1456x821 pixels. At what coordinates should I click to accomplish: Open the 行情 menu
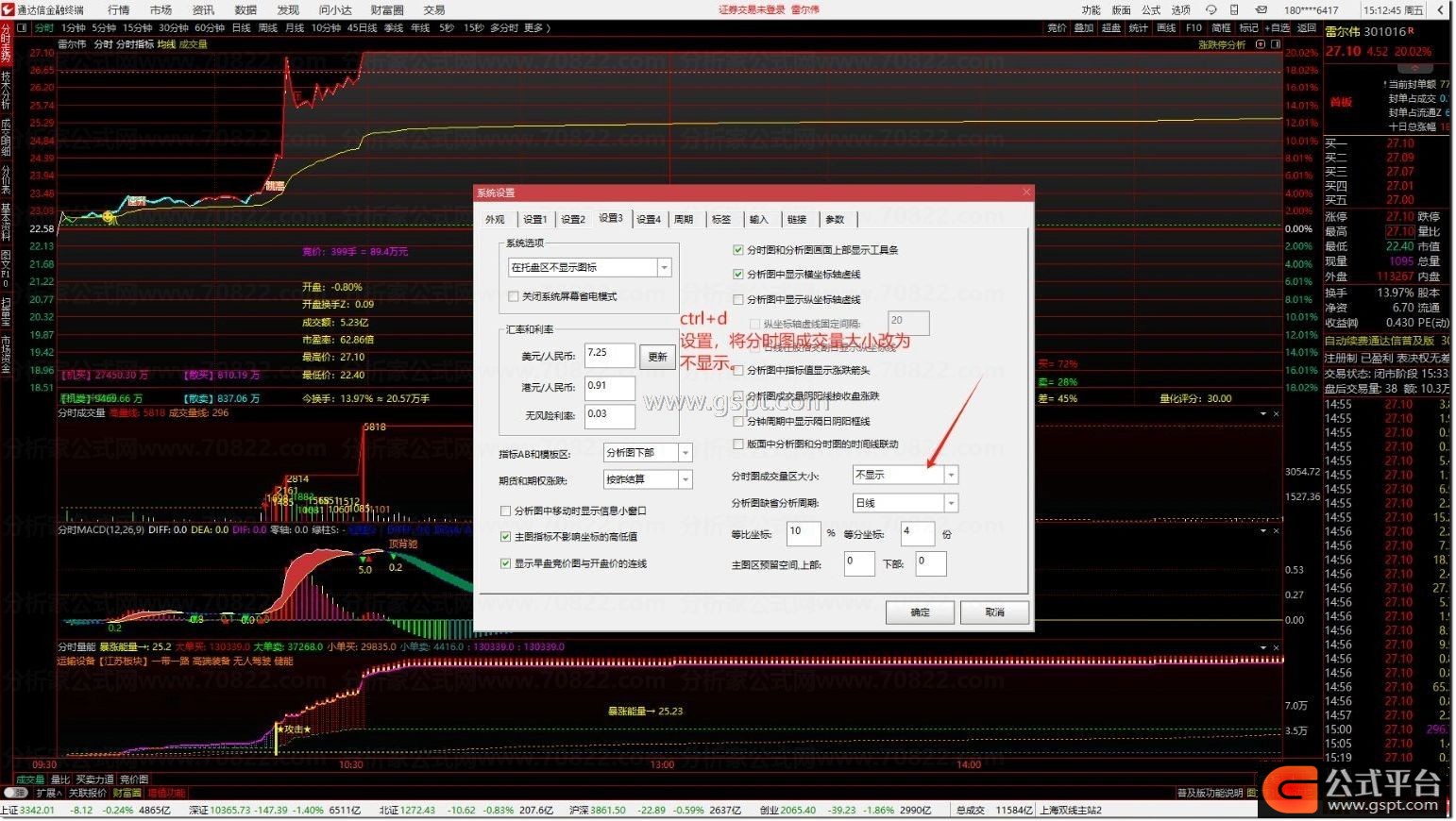(x=119, y=9)
